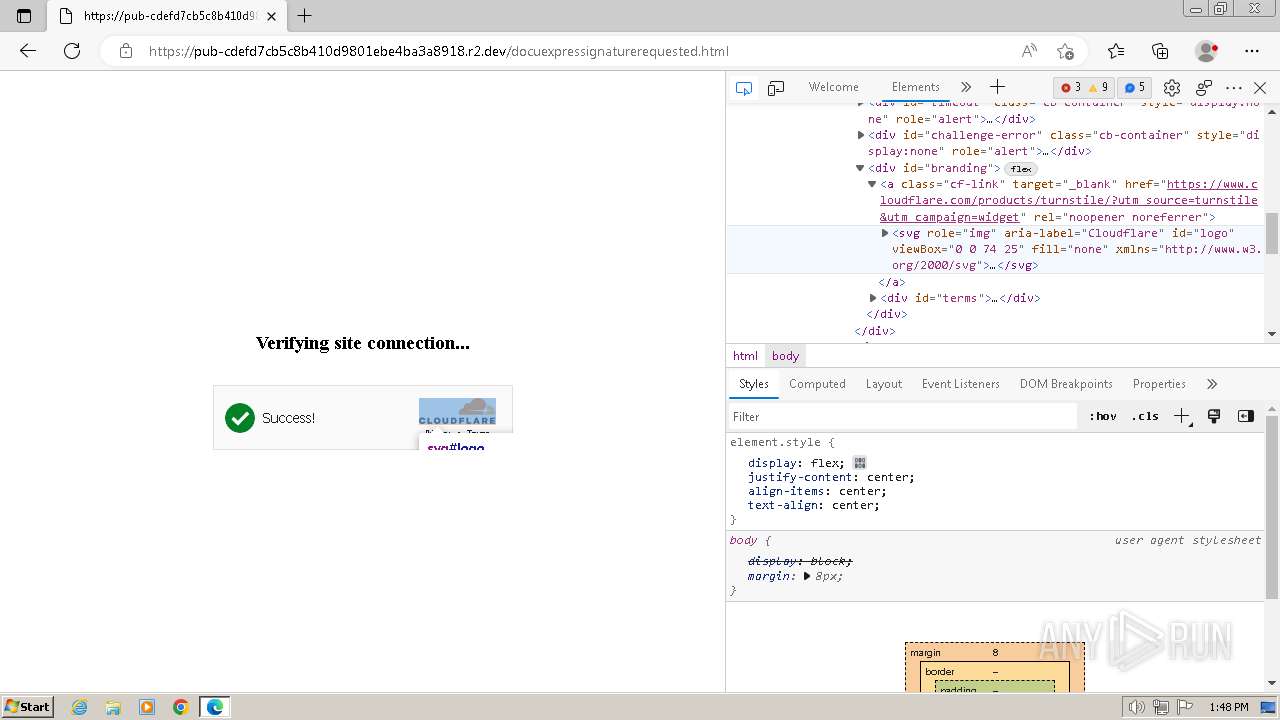Open DevTools settings gear
This screenshot has height=720, width=1280.
coord(1172,88)
